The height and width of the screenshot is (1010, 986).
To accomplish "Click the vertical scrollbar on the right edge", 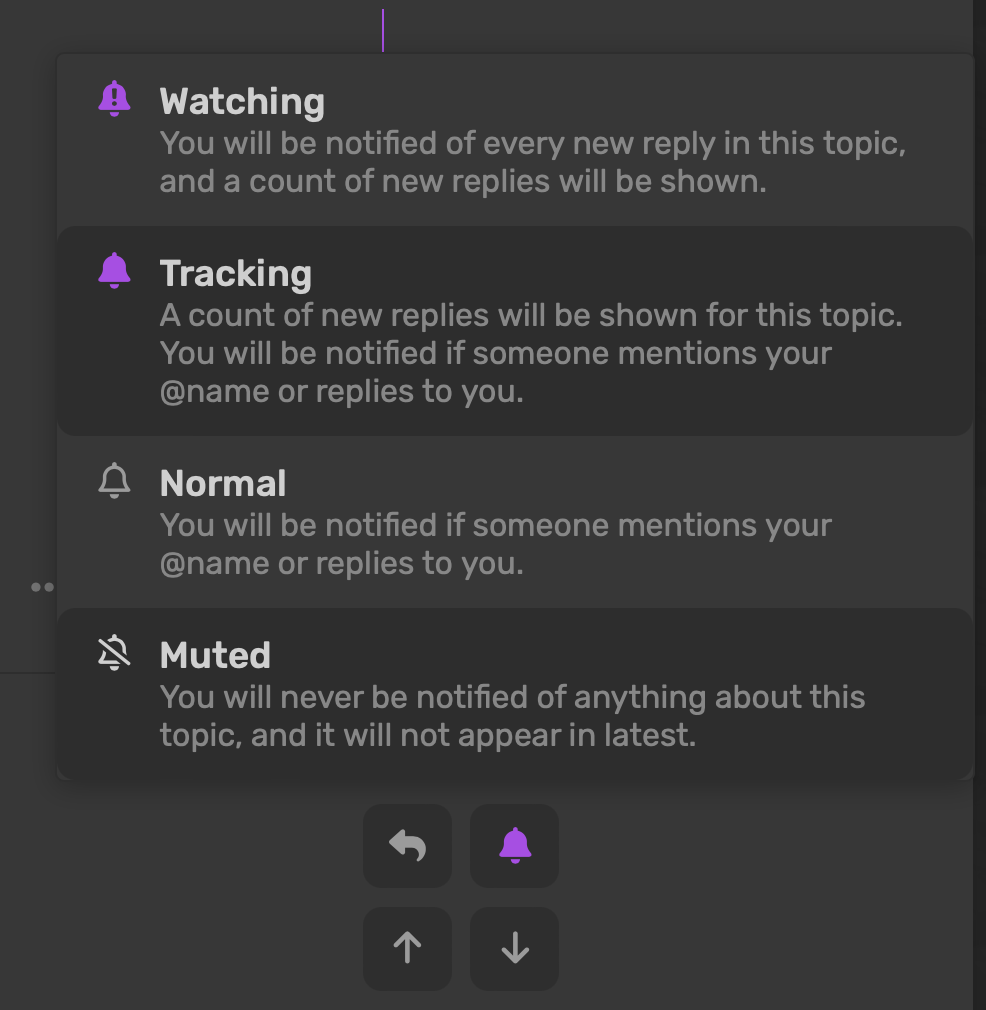I will tap(979, 505).
